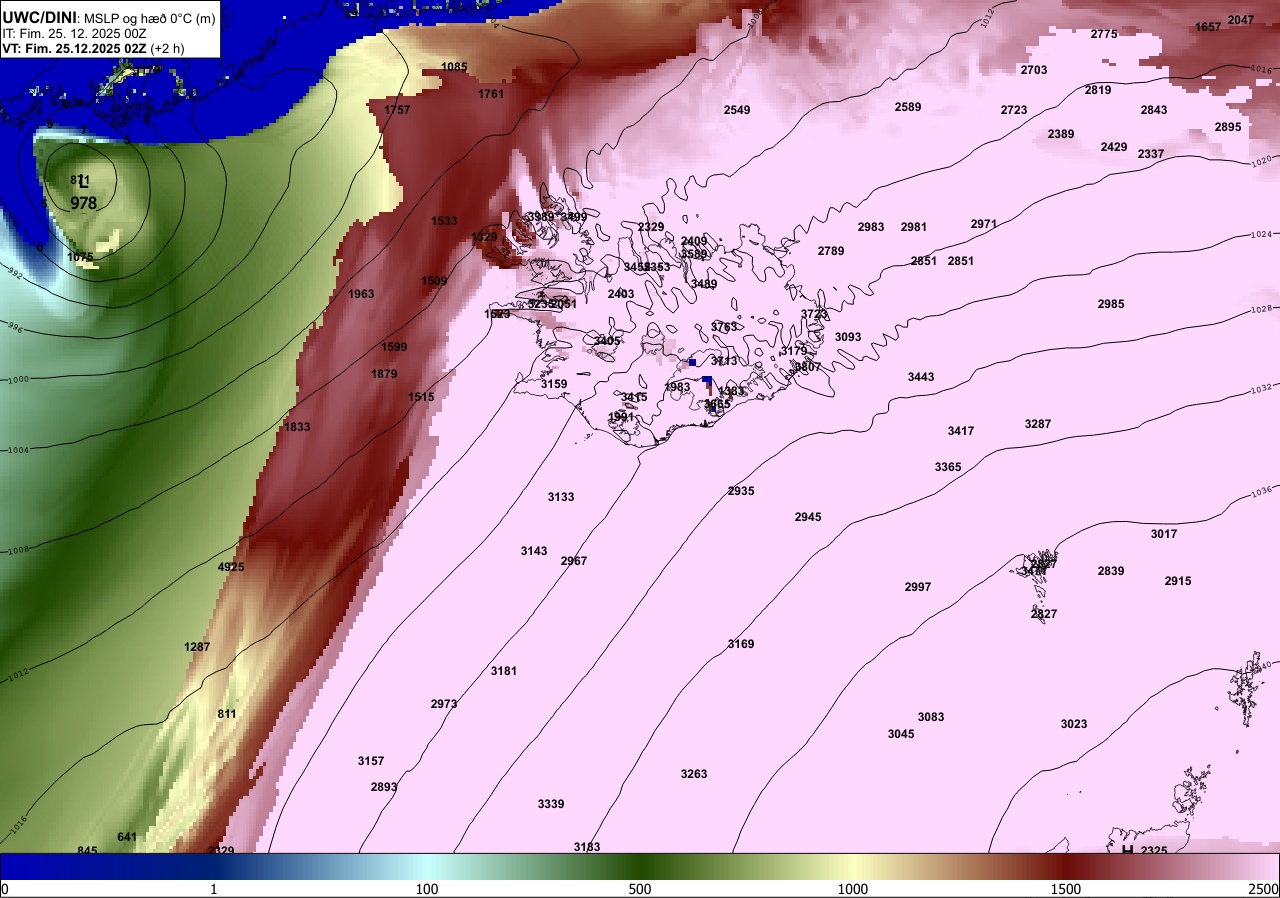Click the value 2589
The image size is (1280, 898).
908,107
